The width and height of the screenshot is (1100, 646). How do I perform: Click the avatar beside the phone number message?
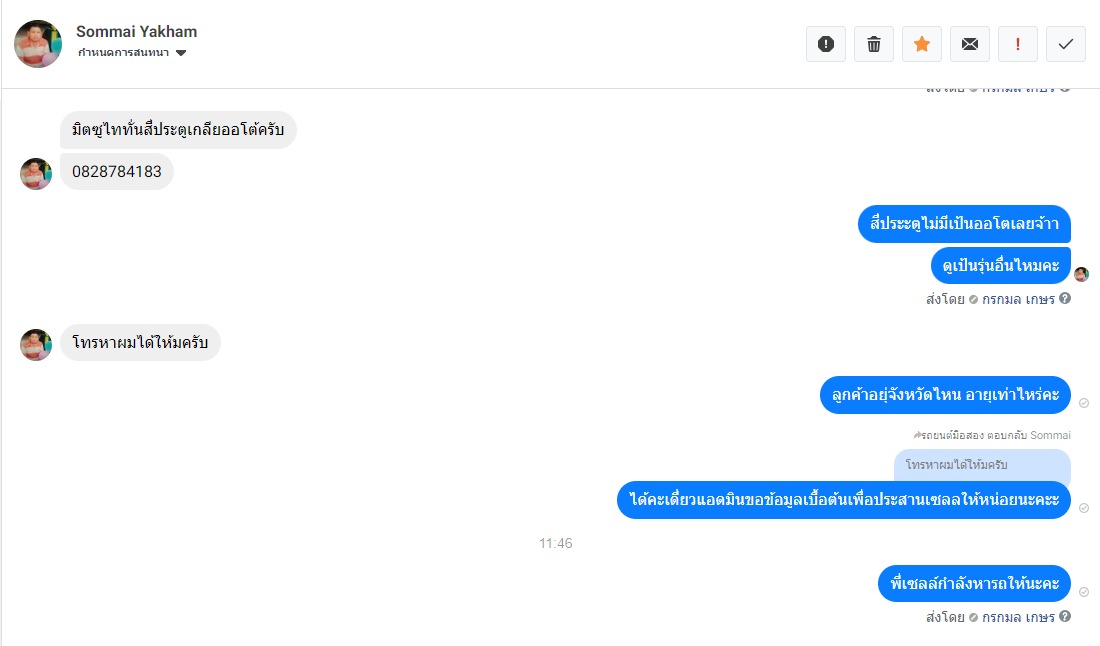pos(36,173)
